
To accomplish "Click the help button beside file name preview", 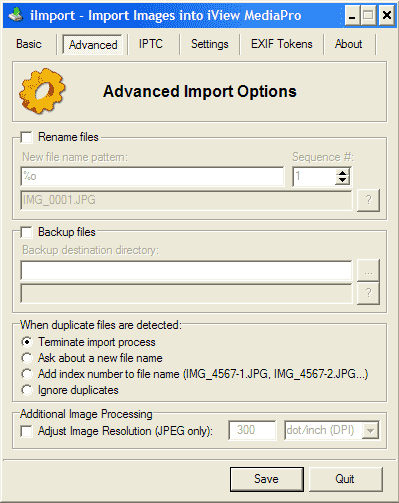I will (x=368, y=200).
